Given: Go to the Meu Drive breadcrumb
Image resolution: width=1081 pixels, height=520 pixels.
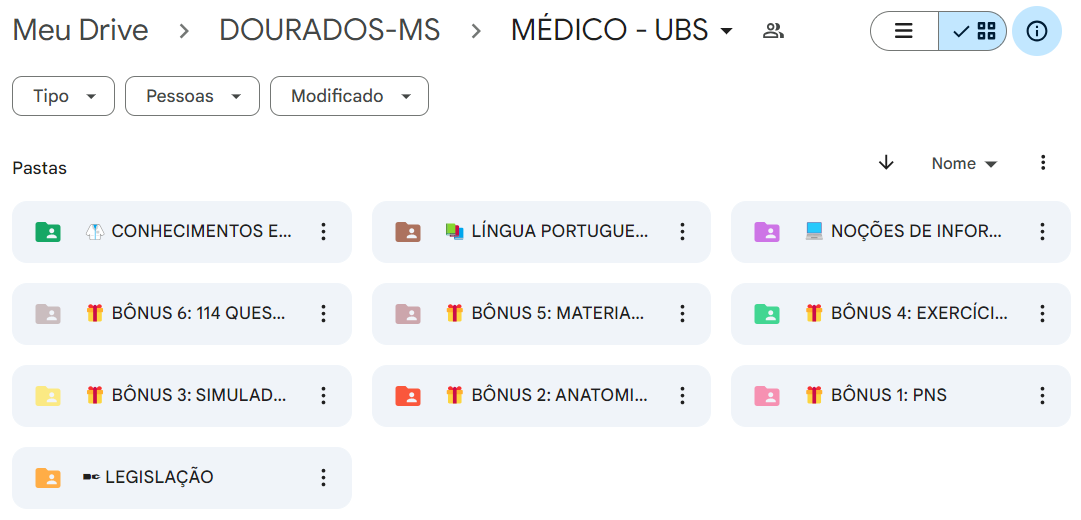Looking at the screenshot, I should point(80,30).
